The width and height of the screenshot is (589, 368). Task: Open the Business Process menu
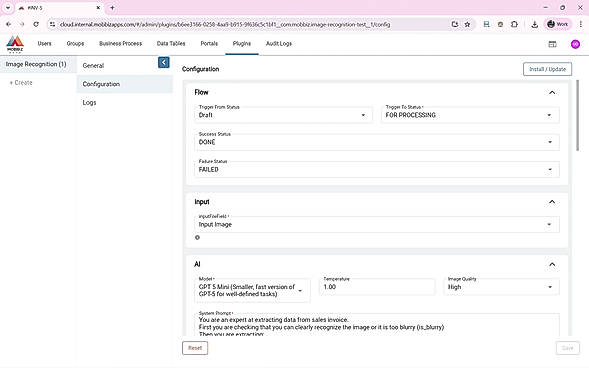tap(121, 44)
